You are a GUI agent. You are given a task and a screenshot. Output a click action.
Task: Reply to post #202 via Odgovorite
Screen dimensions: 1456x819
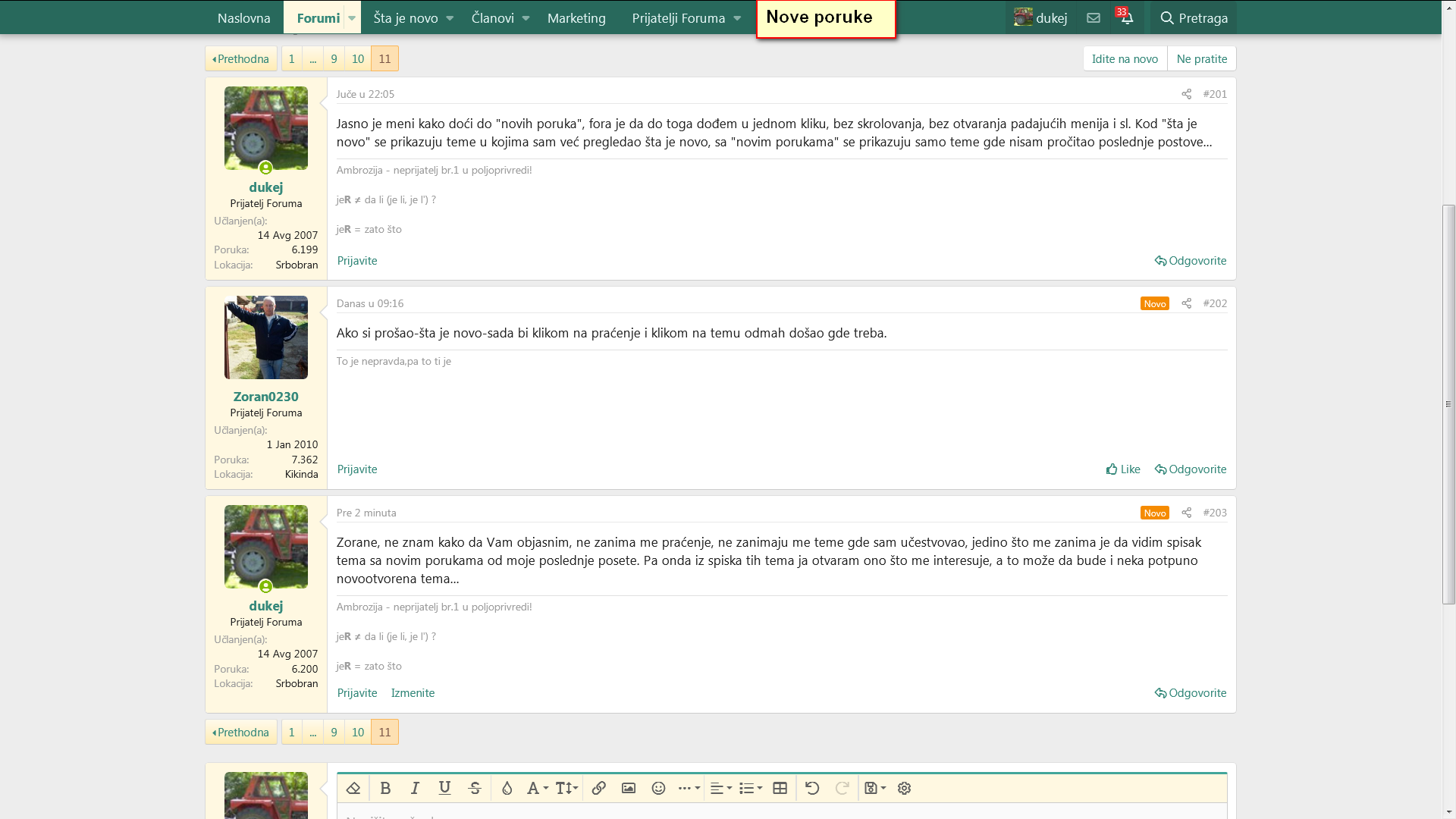1191,469
